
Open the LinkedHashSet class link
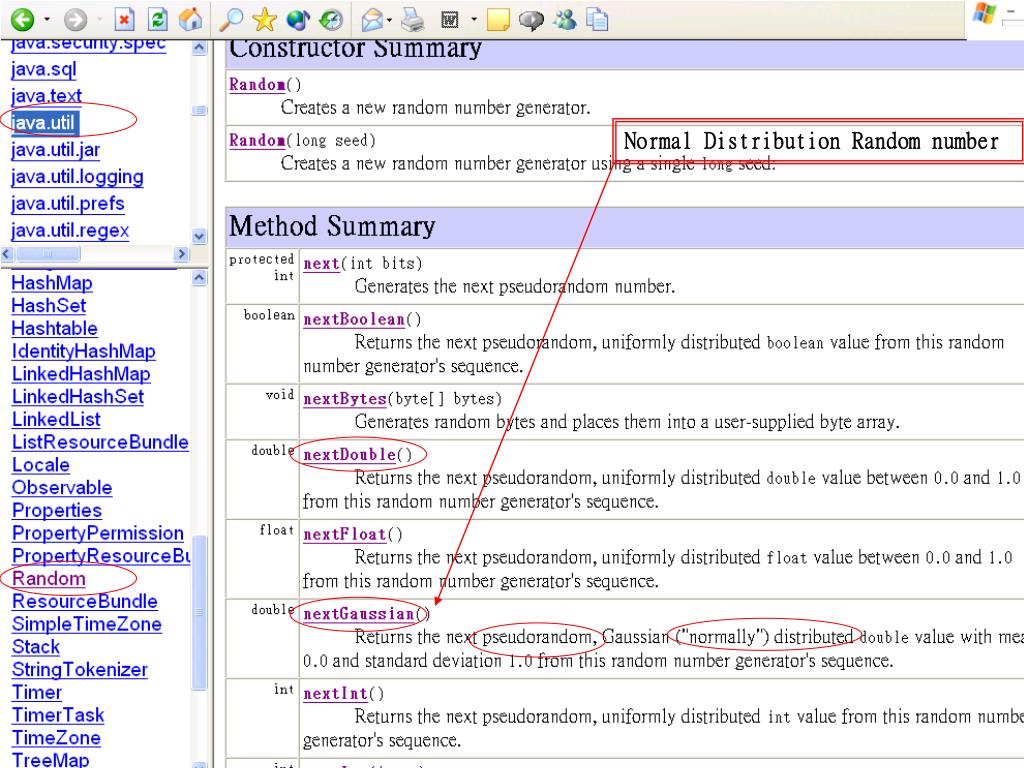(78, 397)
